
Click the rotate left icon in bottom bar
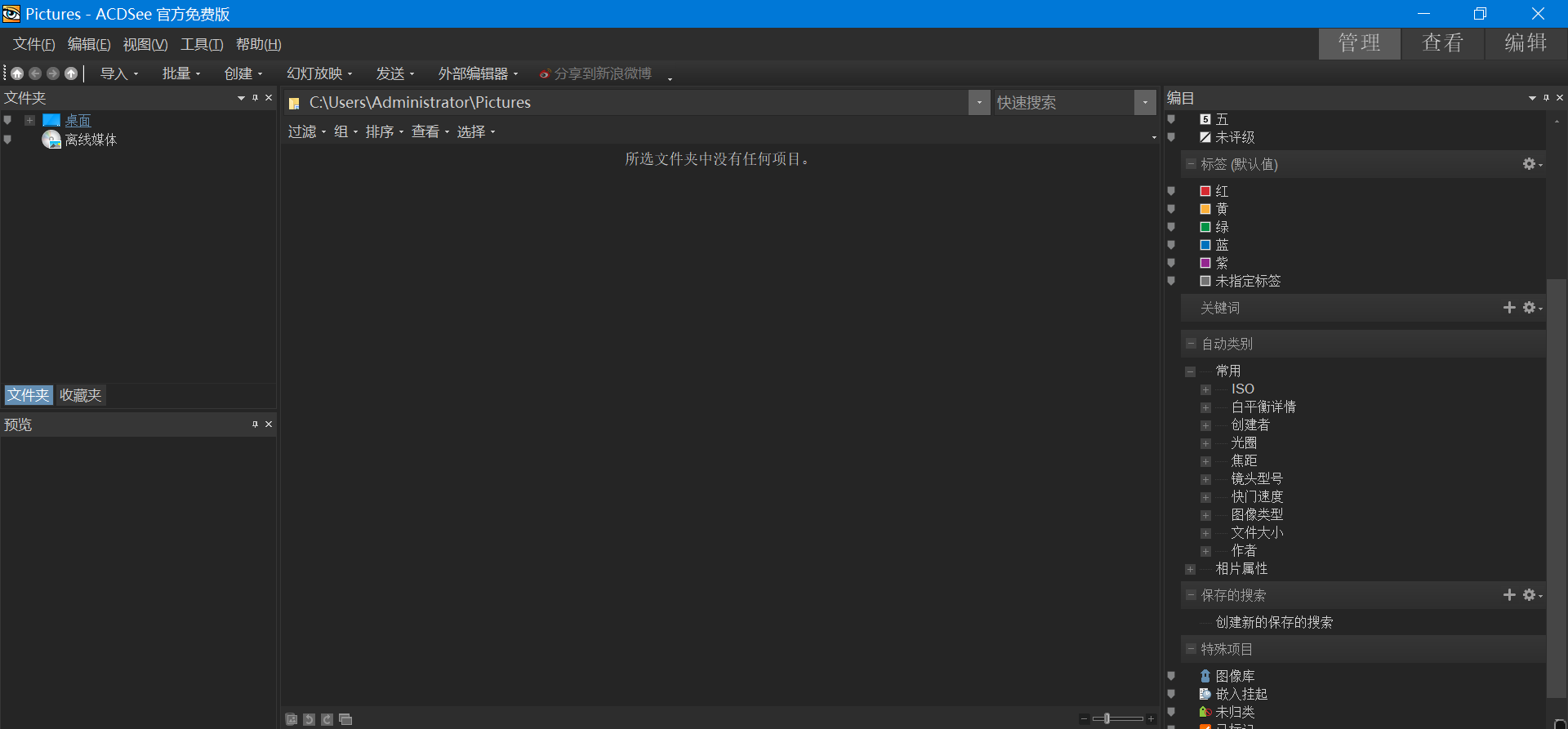309,719
